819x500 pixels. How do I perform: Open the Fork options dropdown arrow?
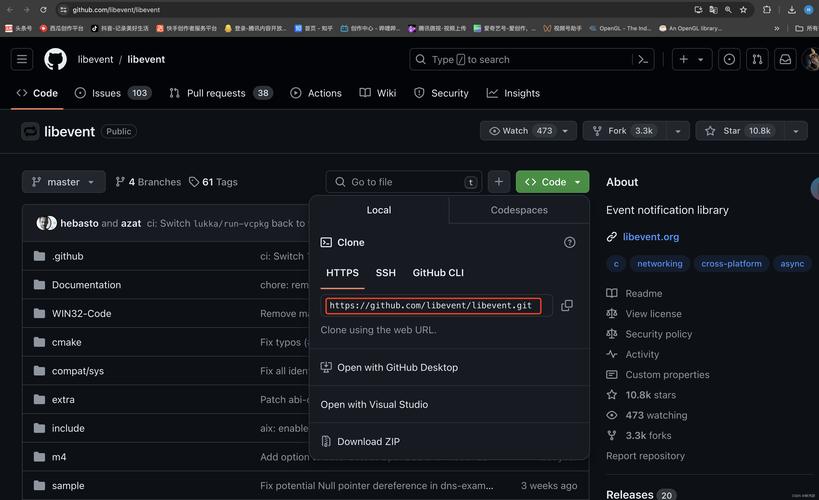pos(678,131)
